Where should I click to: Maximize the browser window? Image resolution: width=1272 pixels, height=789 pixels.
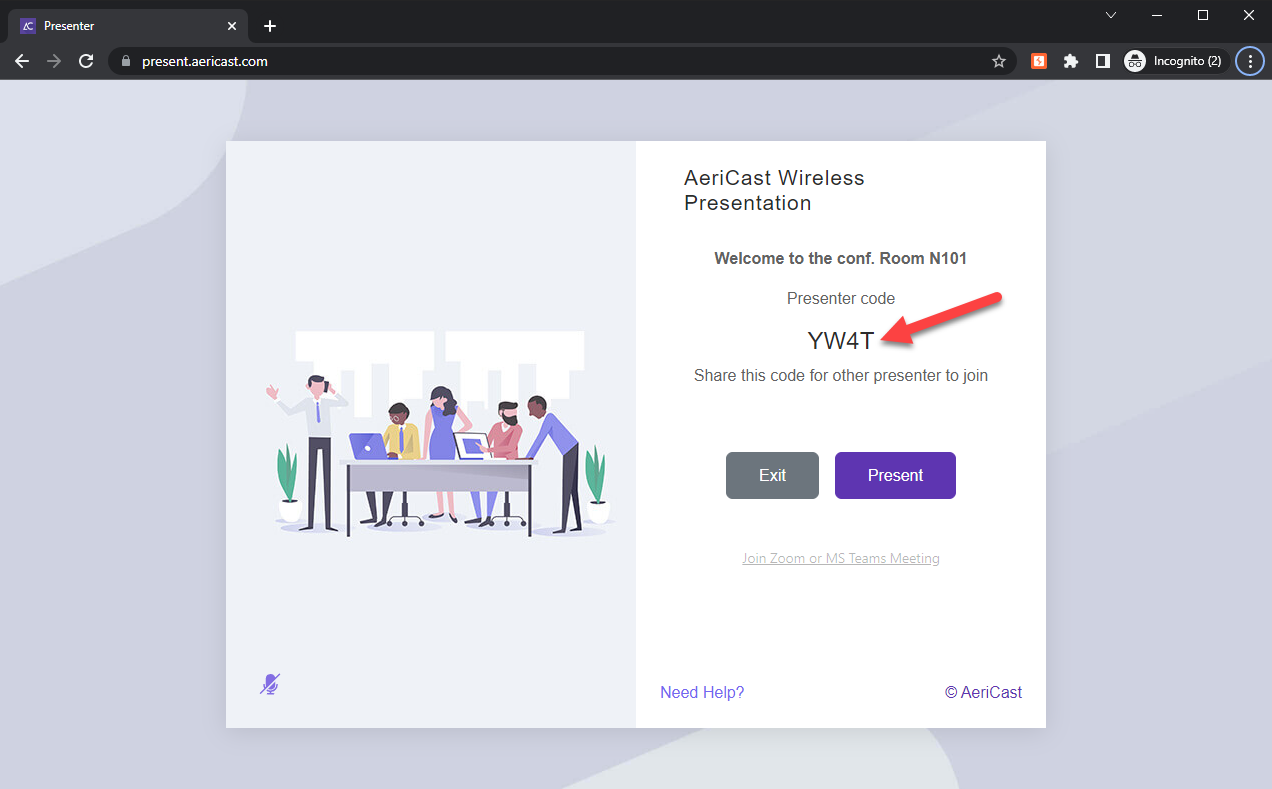point(1203,15)
